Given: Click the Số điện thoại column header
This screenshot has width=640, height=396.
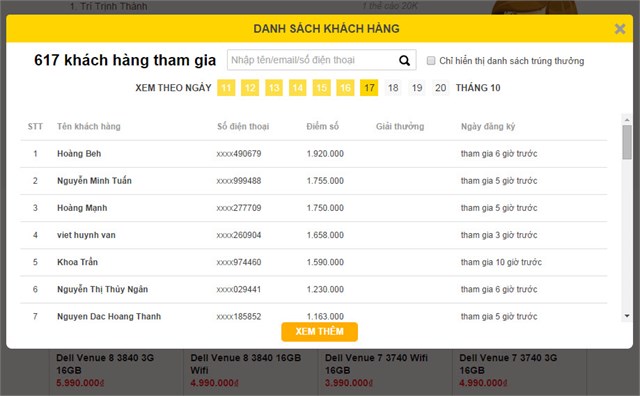Looking at the screenshot, I should coord(243,127).
